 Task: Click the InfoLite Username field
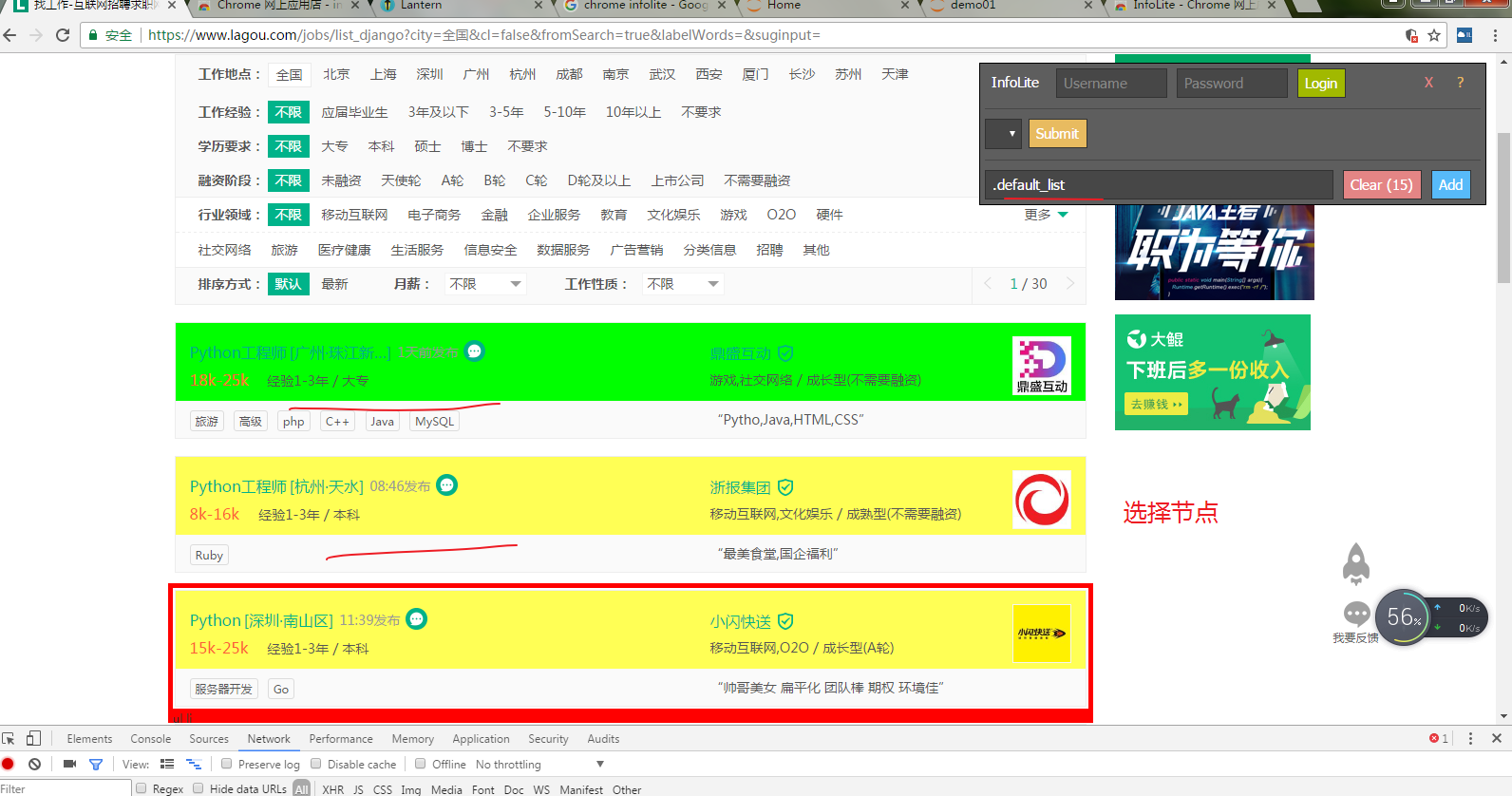click(x=1111, y=84)
